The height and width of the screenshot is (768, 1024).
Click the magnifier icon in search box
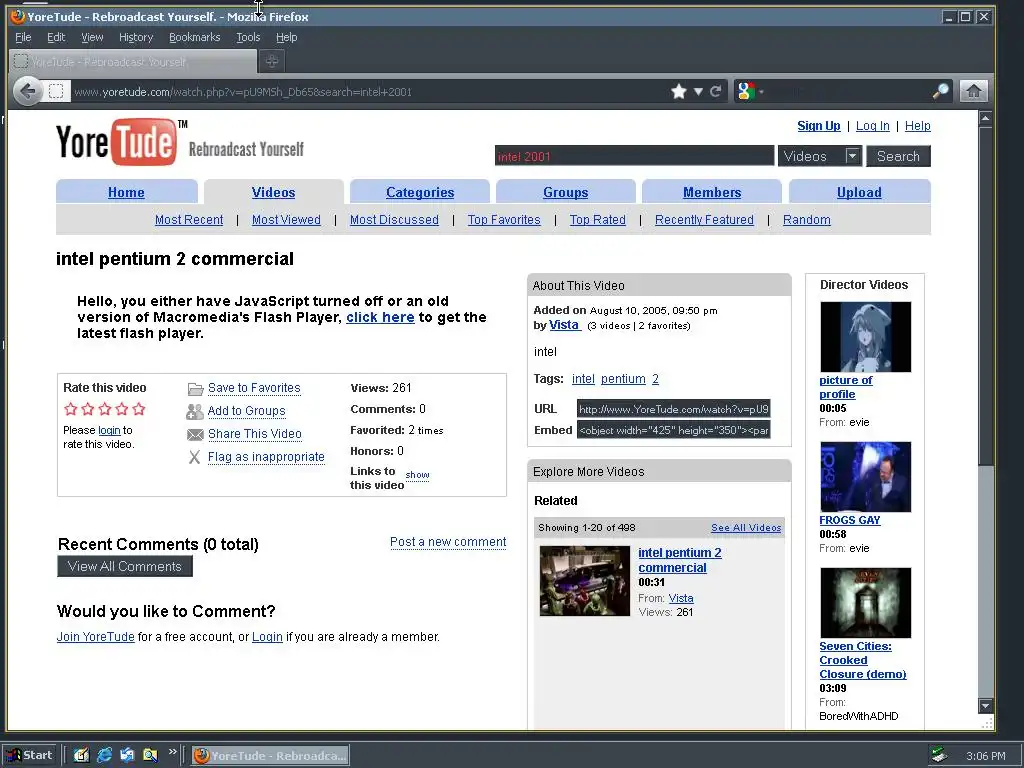point(940,91)
